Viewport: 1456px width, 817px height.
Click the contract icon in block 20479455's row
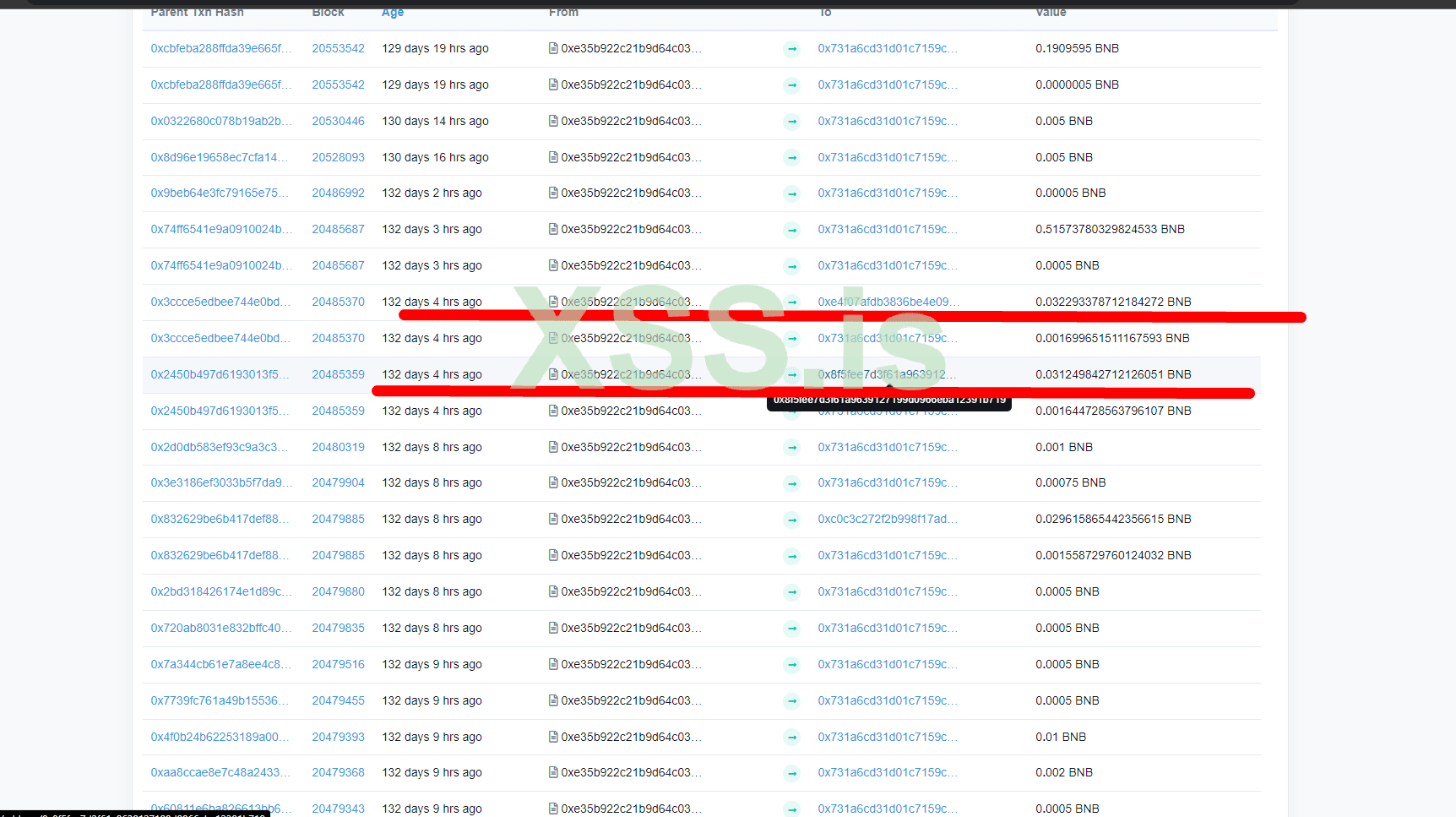tap(553, 700)
